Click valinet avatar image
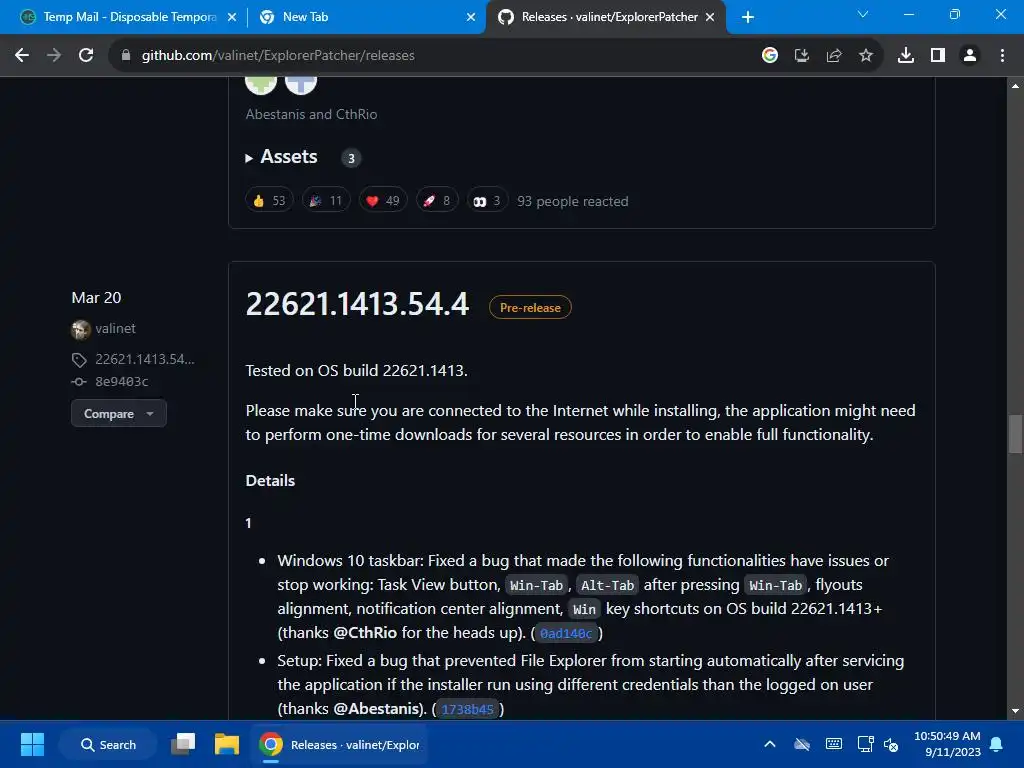The height and width of the screenshot is (768, 1024). (81, 329)
